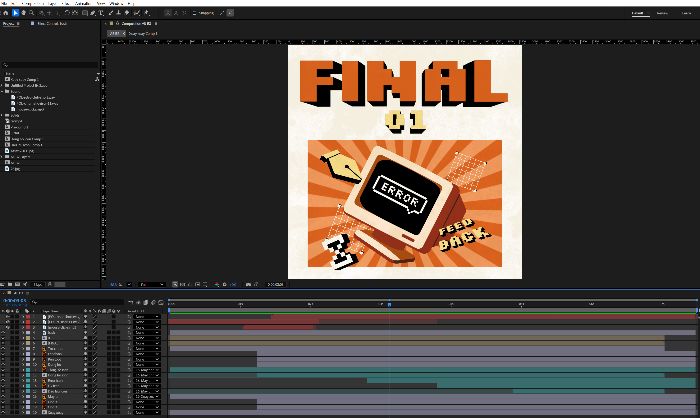
Task: Click the Composition viewer tab title
Action: point(136,23)
